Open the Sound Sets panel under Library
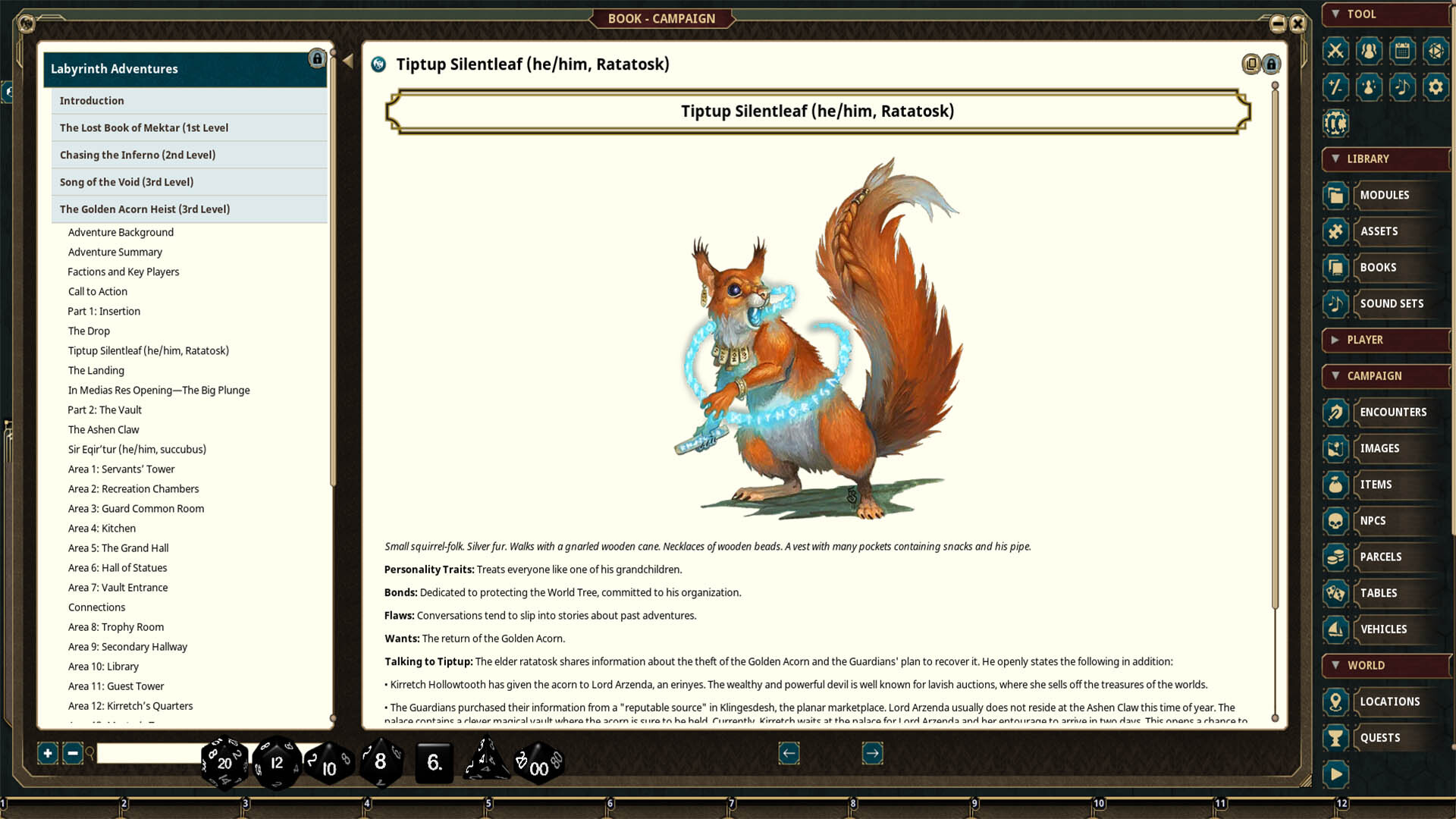 pyautogui.click(x=1392, y=303)
